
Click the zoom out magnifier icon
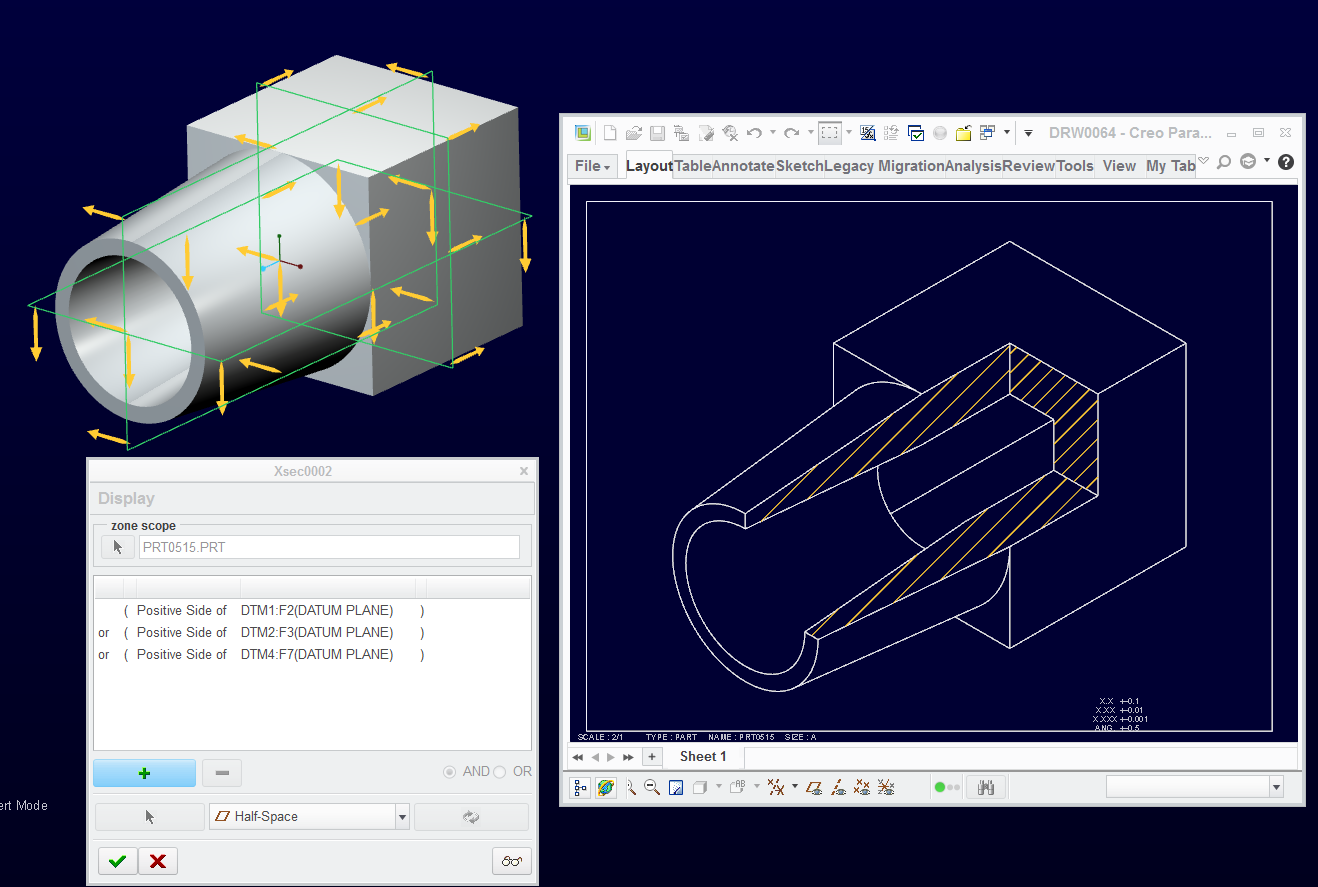[x=652, y=787]
